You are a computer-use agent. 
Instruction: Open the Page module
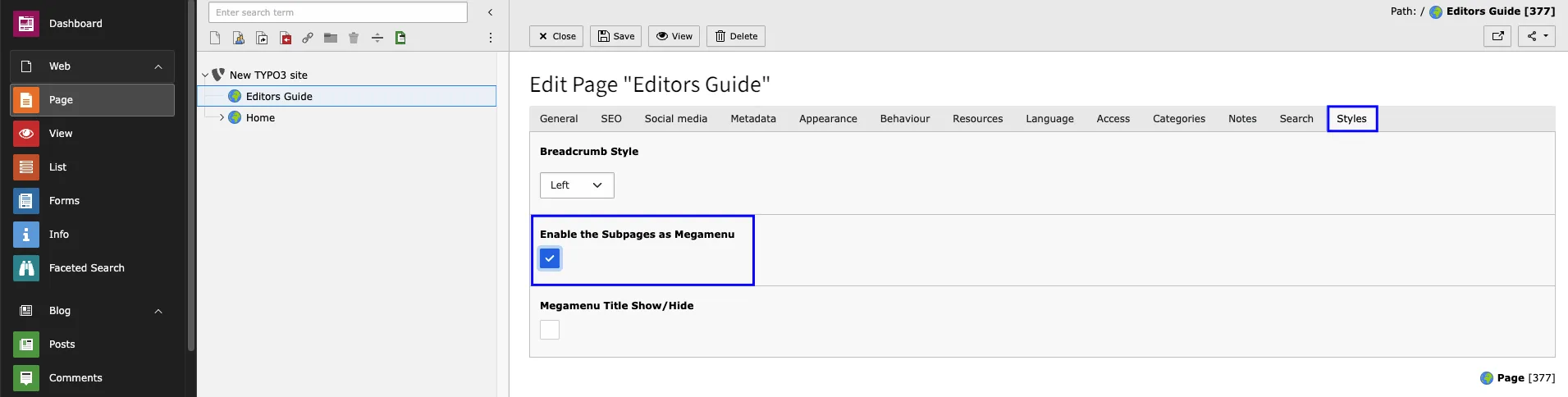point(92,100)
